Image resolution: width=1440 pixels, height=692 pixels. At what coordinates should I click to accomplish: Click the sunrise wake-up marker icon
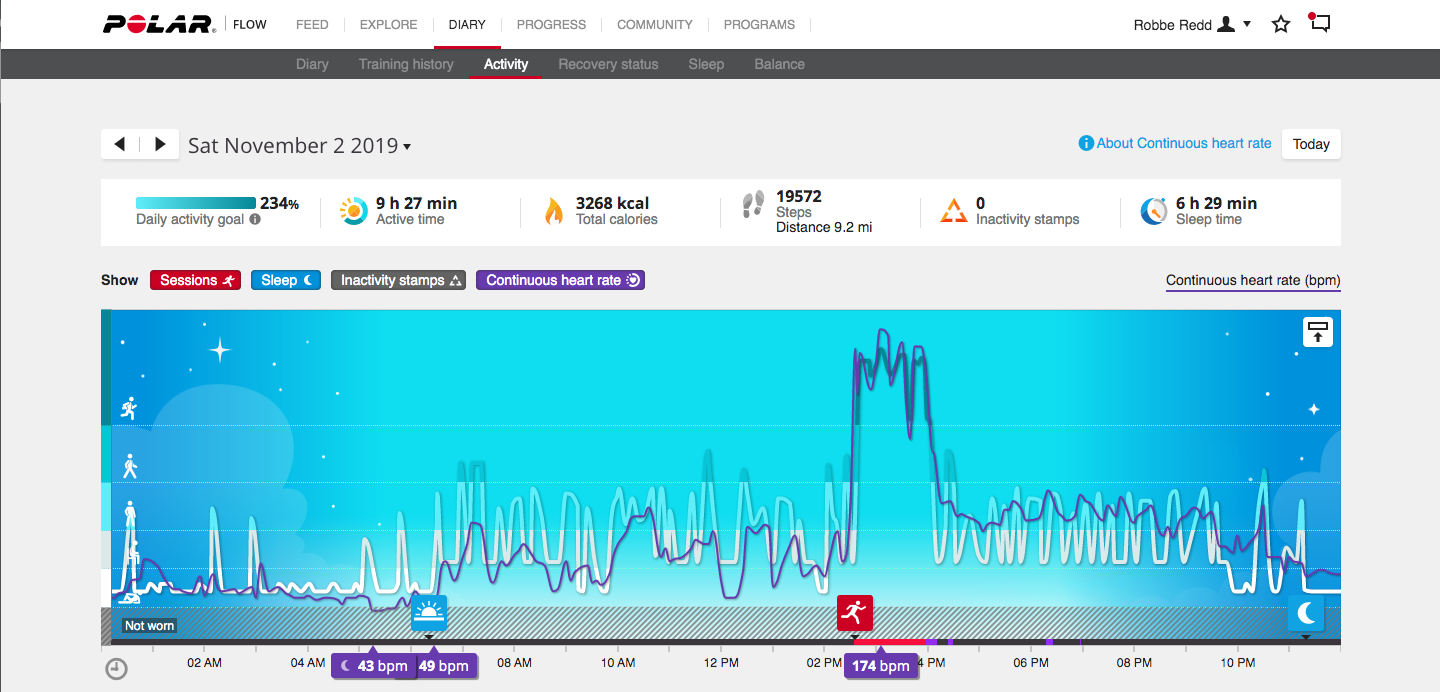pos(430,613)
